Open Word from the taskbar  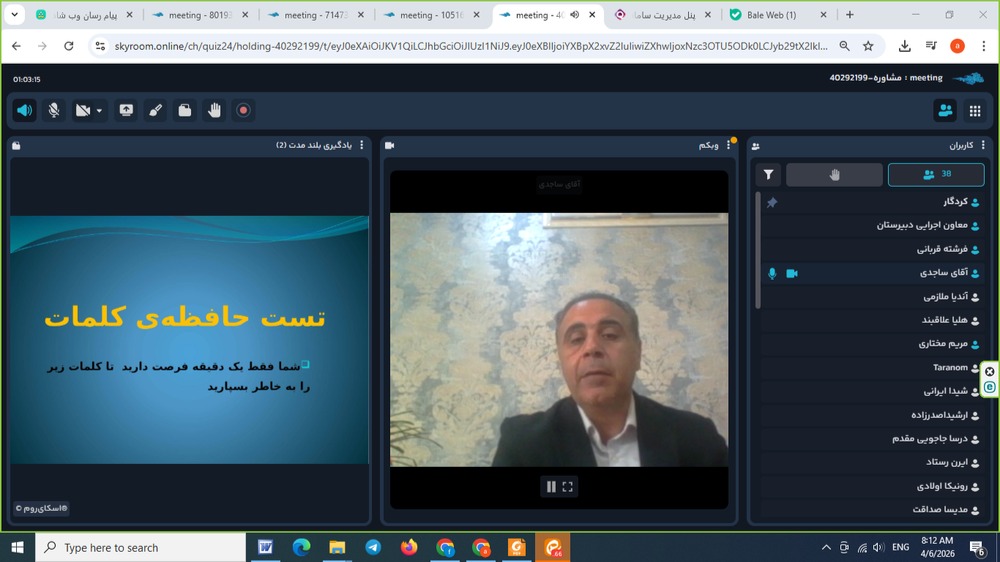266,547
